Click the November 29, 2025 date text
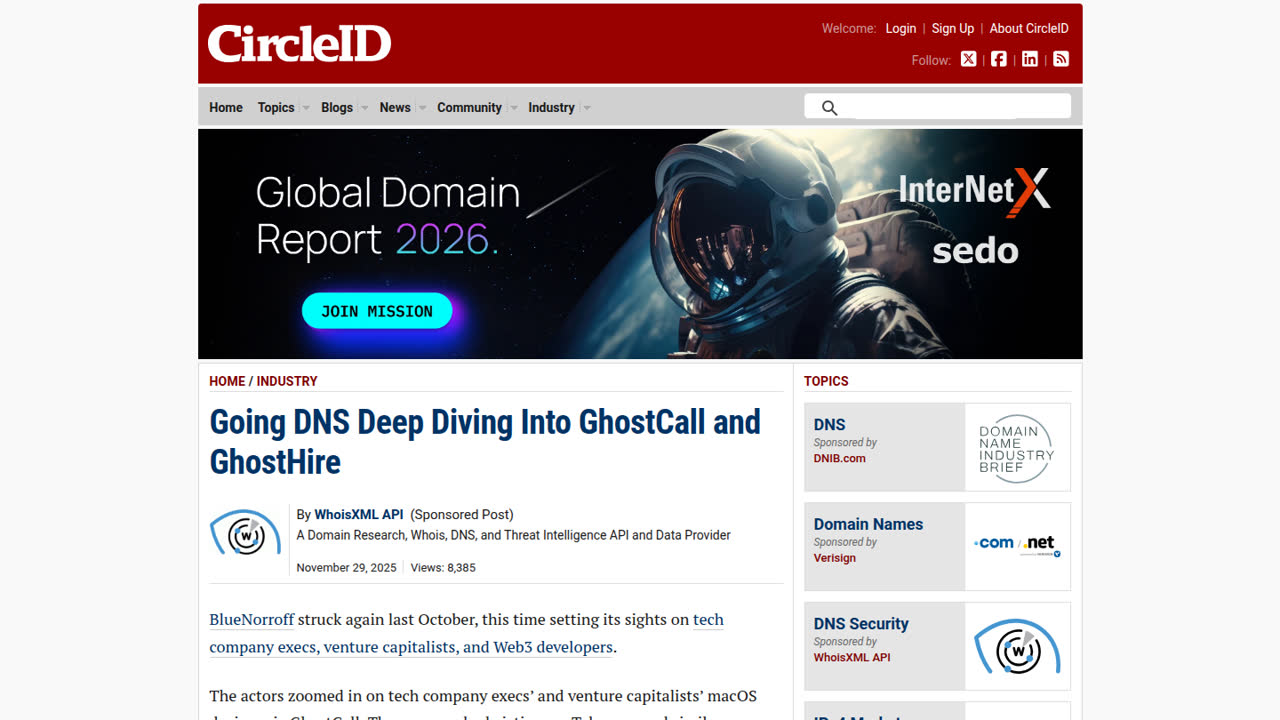 tap(347, 567)
